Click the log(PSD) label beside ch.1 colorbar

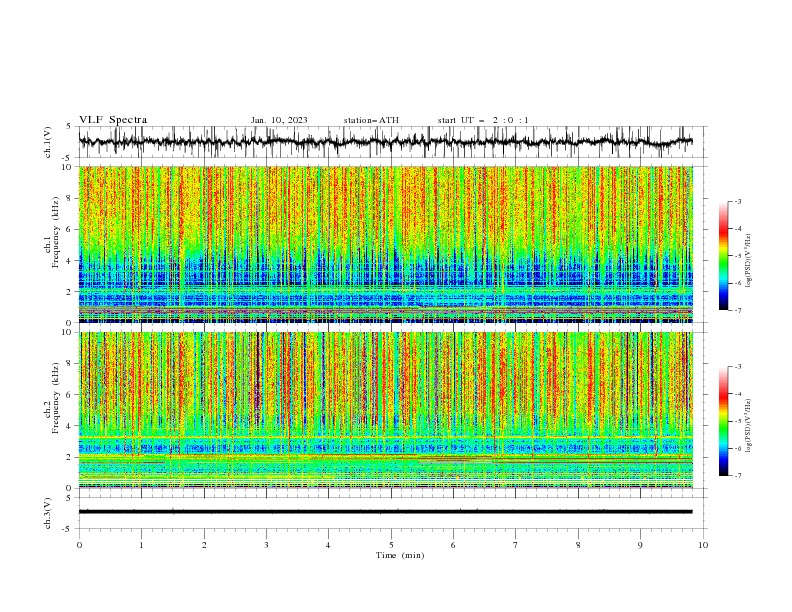tap(749, 261)
